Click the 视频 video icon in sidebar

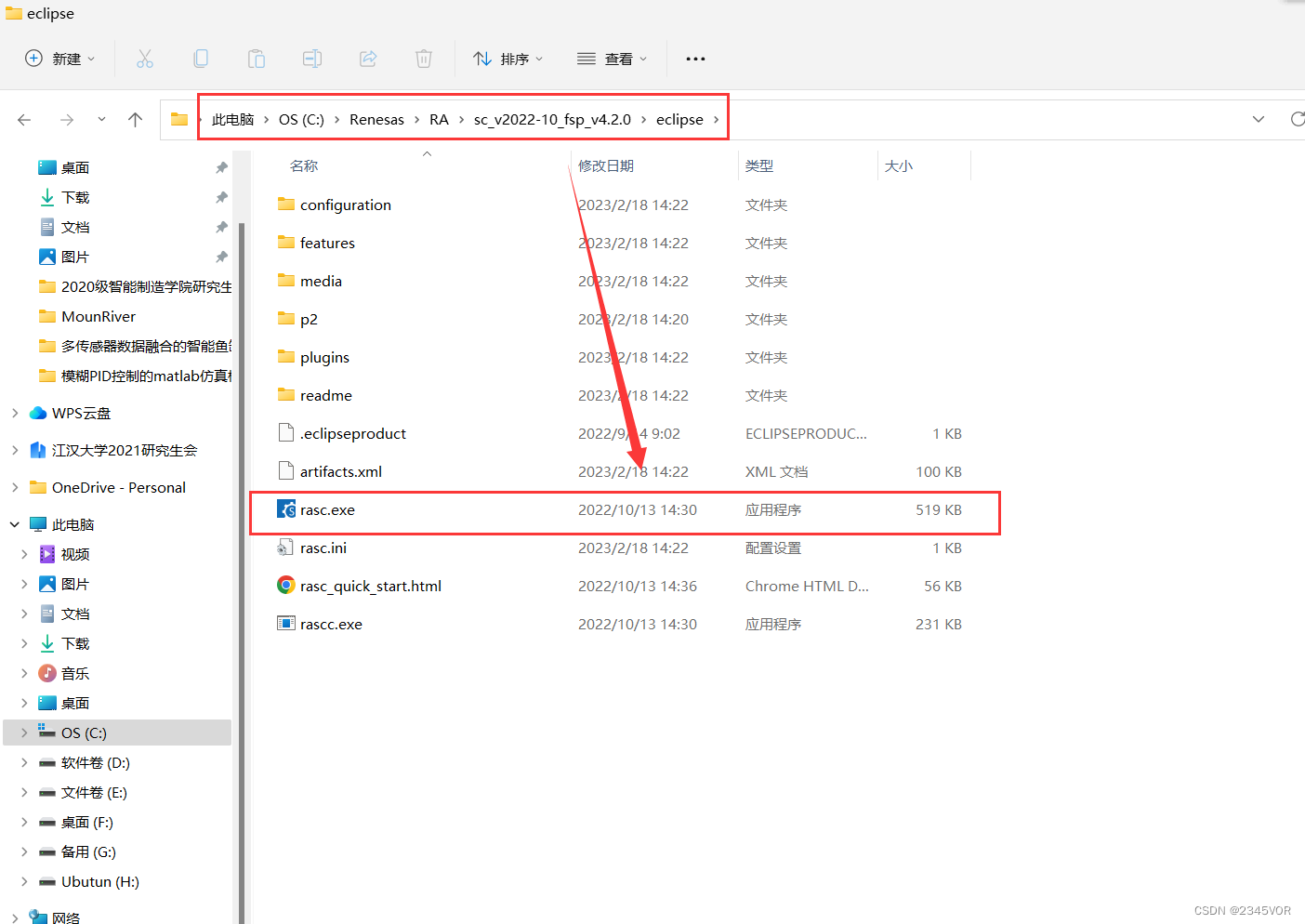[x=47, y=554]
